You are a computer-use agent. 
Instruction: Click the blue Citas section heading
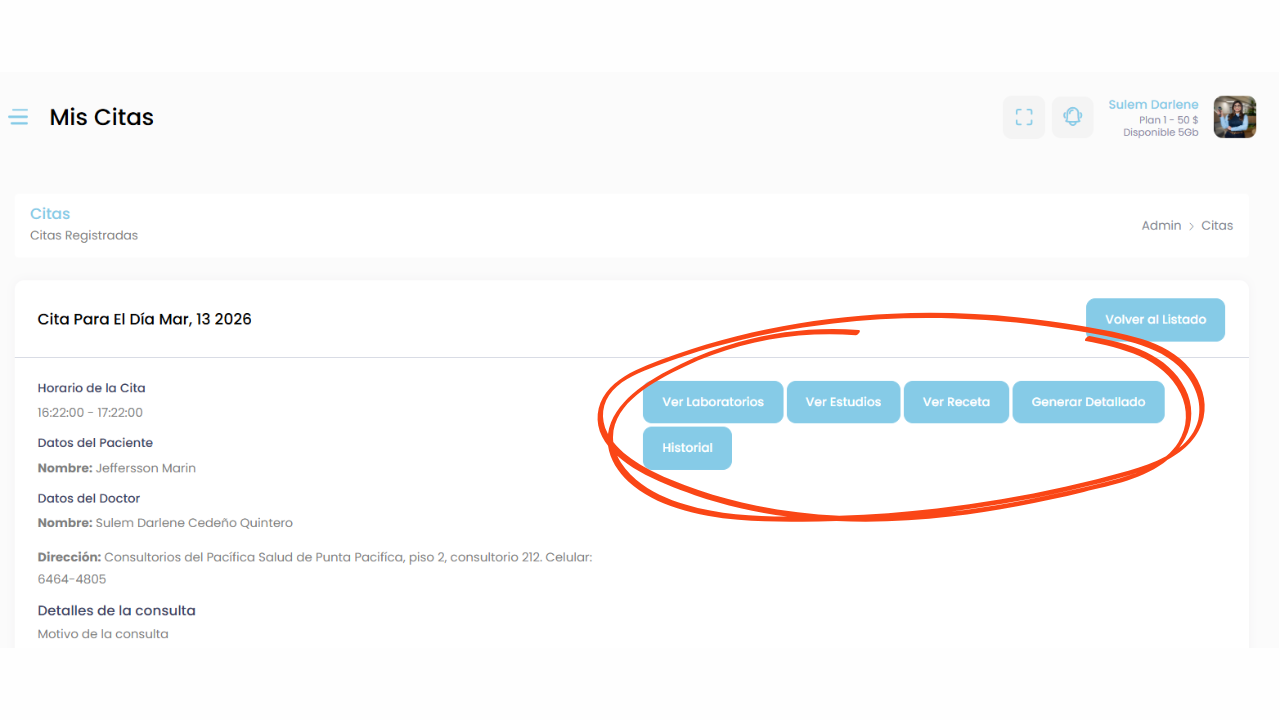pos(50,214)
